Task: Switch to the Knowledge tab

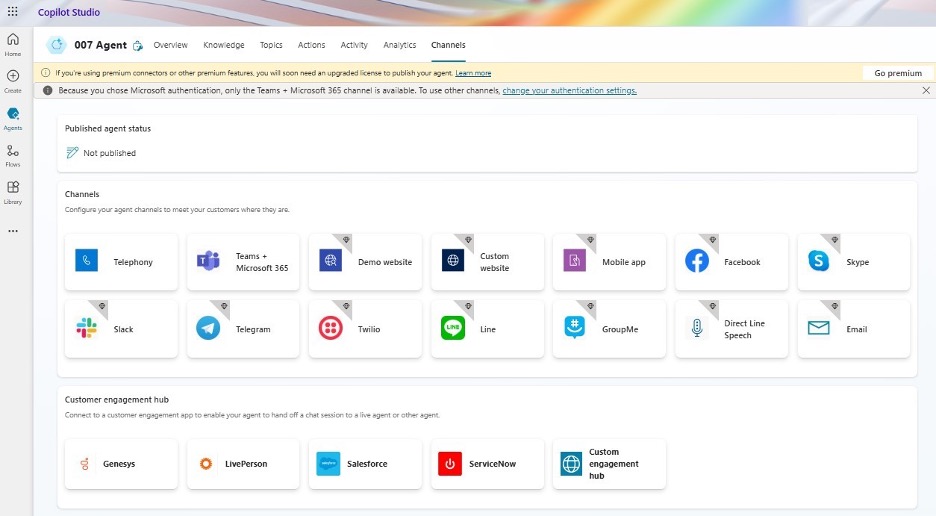Action: [x=224, y=45]
